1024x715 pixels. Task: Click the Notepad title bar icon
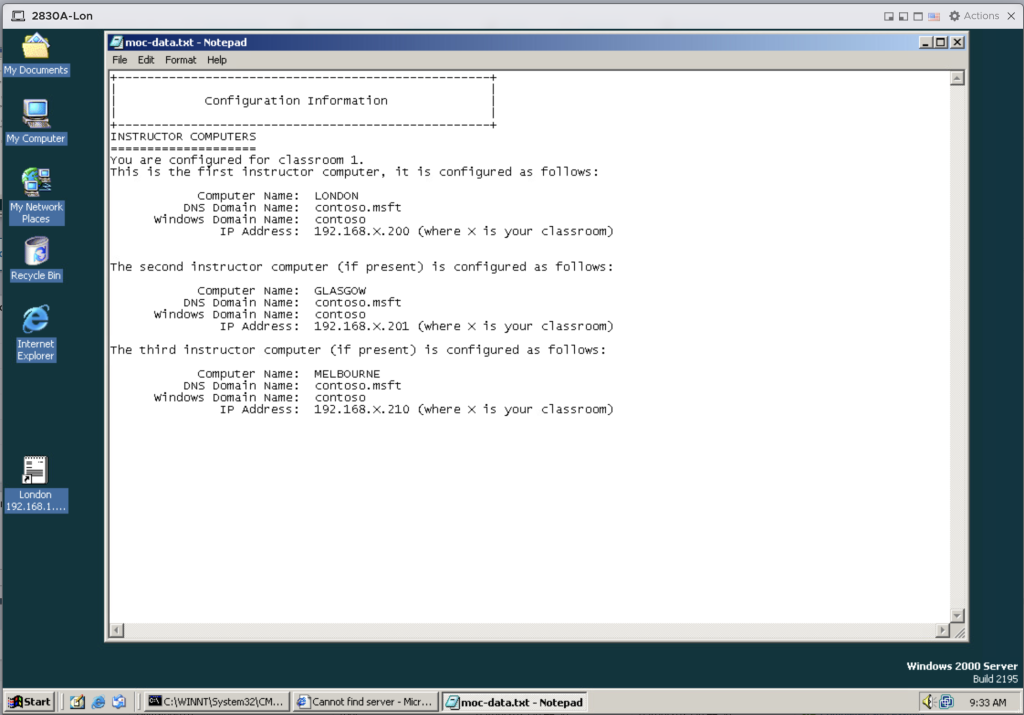tap(116, 42)
